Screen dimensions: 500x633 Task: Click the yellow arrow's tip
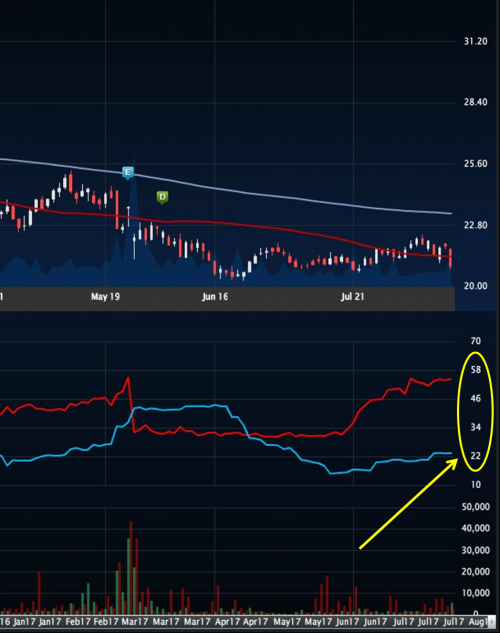[456, 460]
